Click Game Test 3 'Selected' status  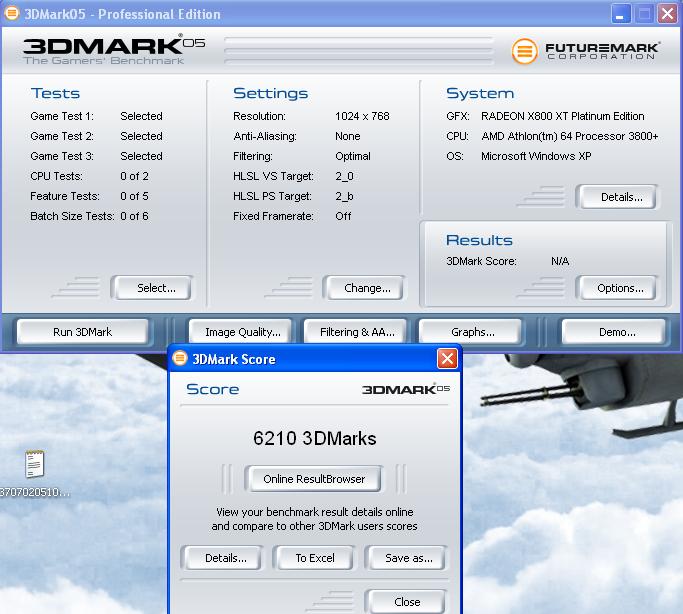click(141, 156)
